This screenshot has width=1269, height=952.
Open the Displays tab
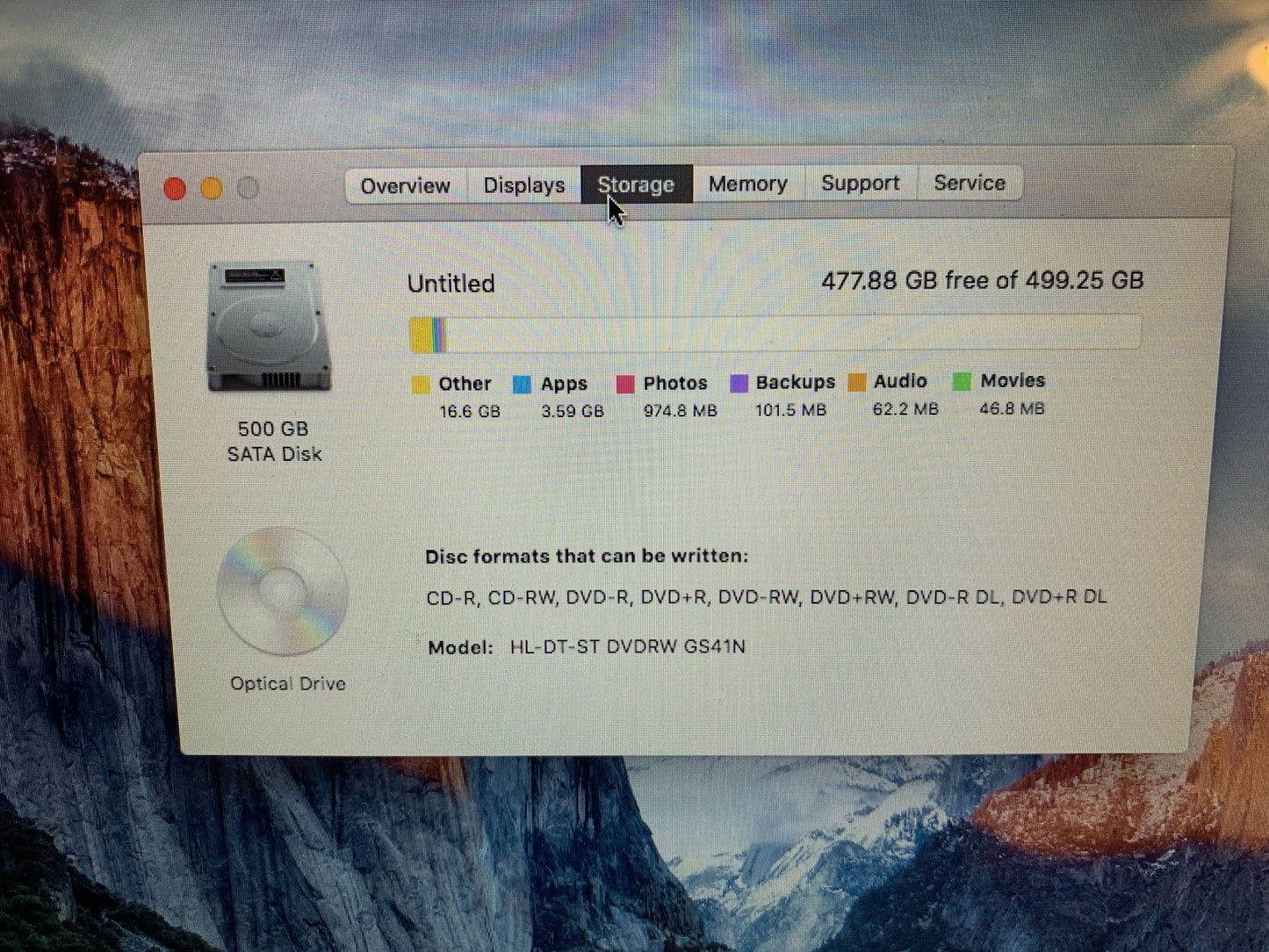[523, 185]
